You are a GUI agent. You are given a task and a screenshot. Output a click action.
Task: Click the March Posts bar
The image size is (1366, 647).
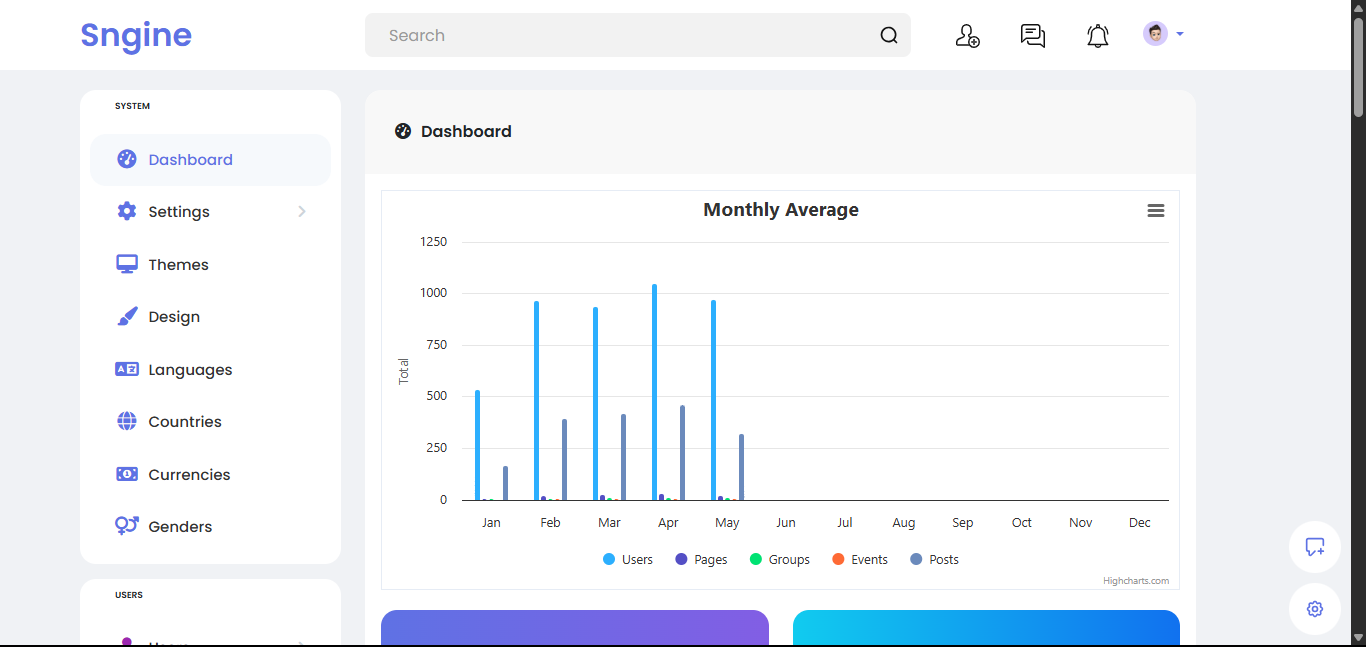coord(624,457)
